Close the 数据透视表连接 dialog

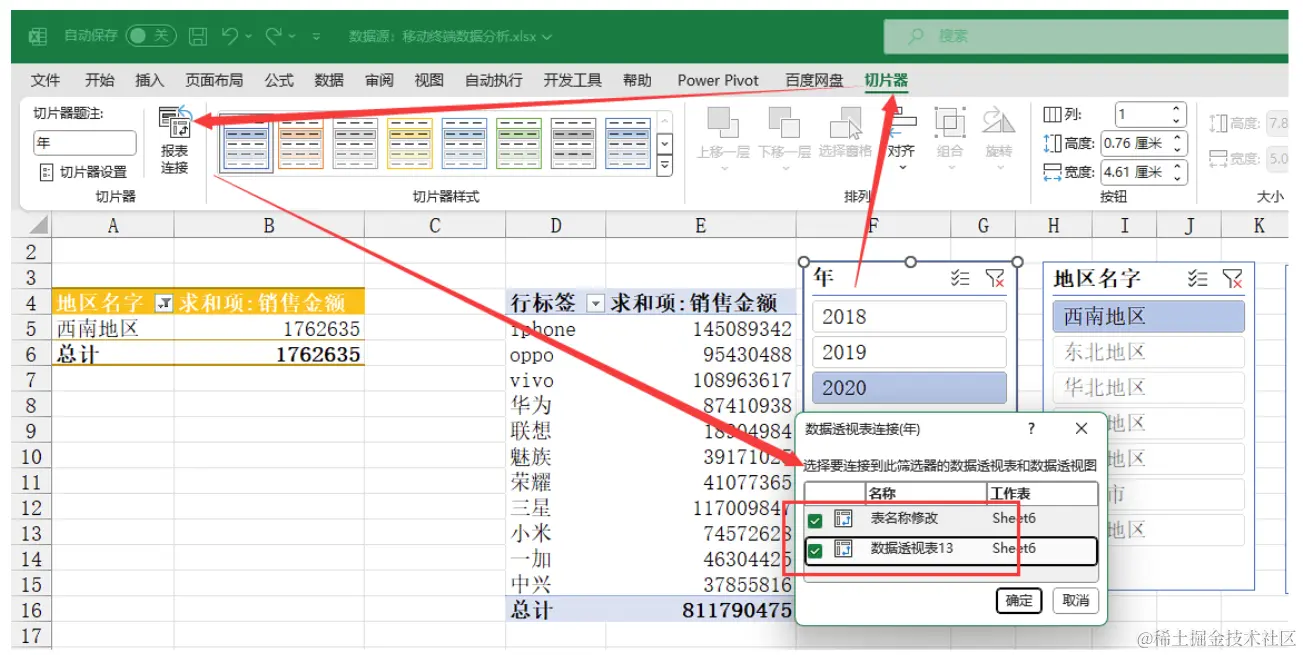(x=1081, y=429)
